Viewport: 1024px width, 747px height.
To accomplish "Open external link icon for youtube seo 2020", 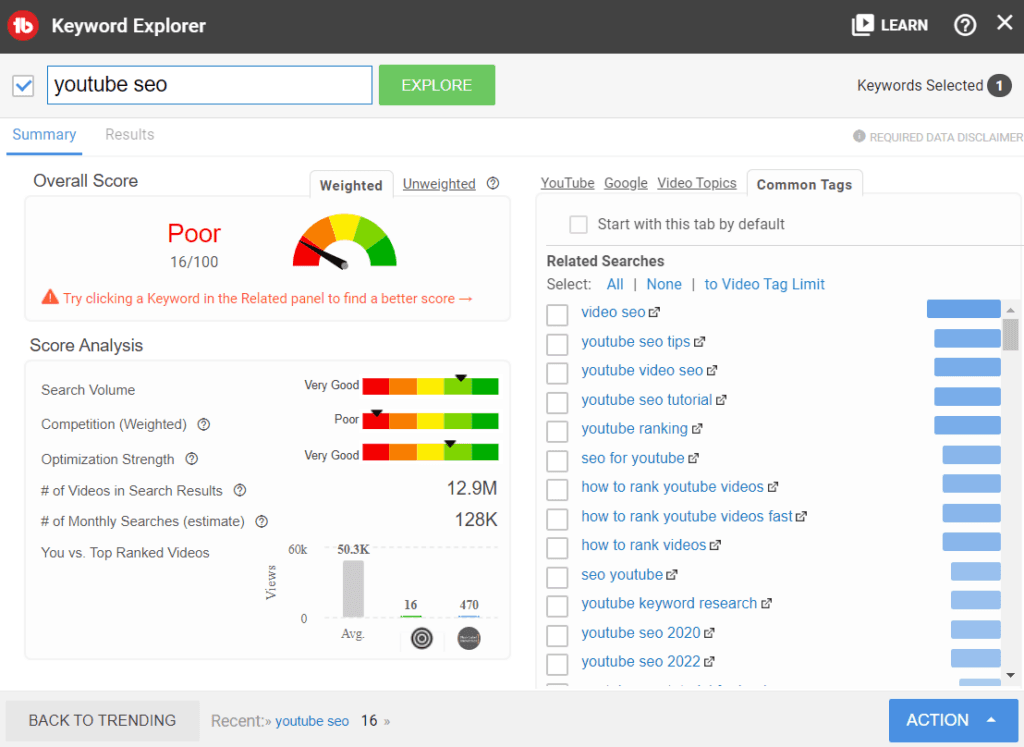I will tap(709, 633).
